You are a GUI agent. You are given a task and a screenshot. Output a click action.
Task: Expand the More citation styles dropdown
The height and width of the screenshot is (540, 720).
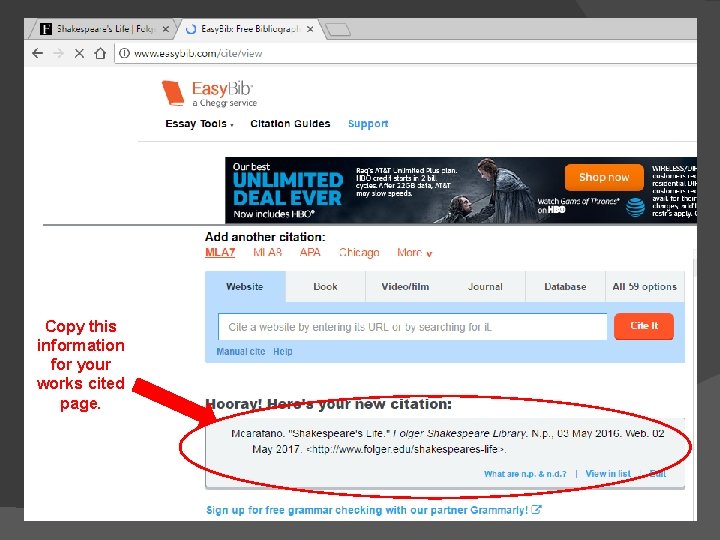coord(415,253)
